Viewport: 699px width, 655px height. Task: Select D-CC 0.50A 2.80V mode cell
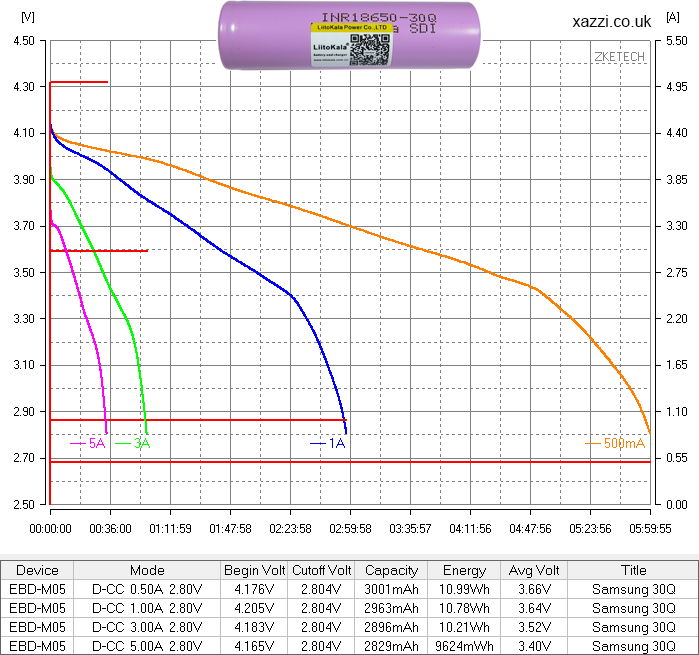[x=147, y=589]
